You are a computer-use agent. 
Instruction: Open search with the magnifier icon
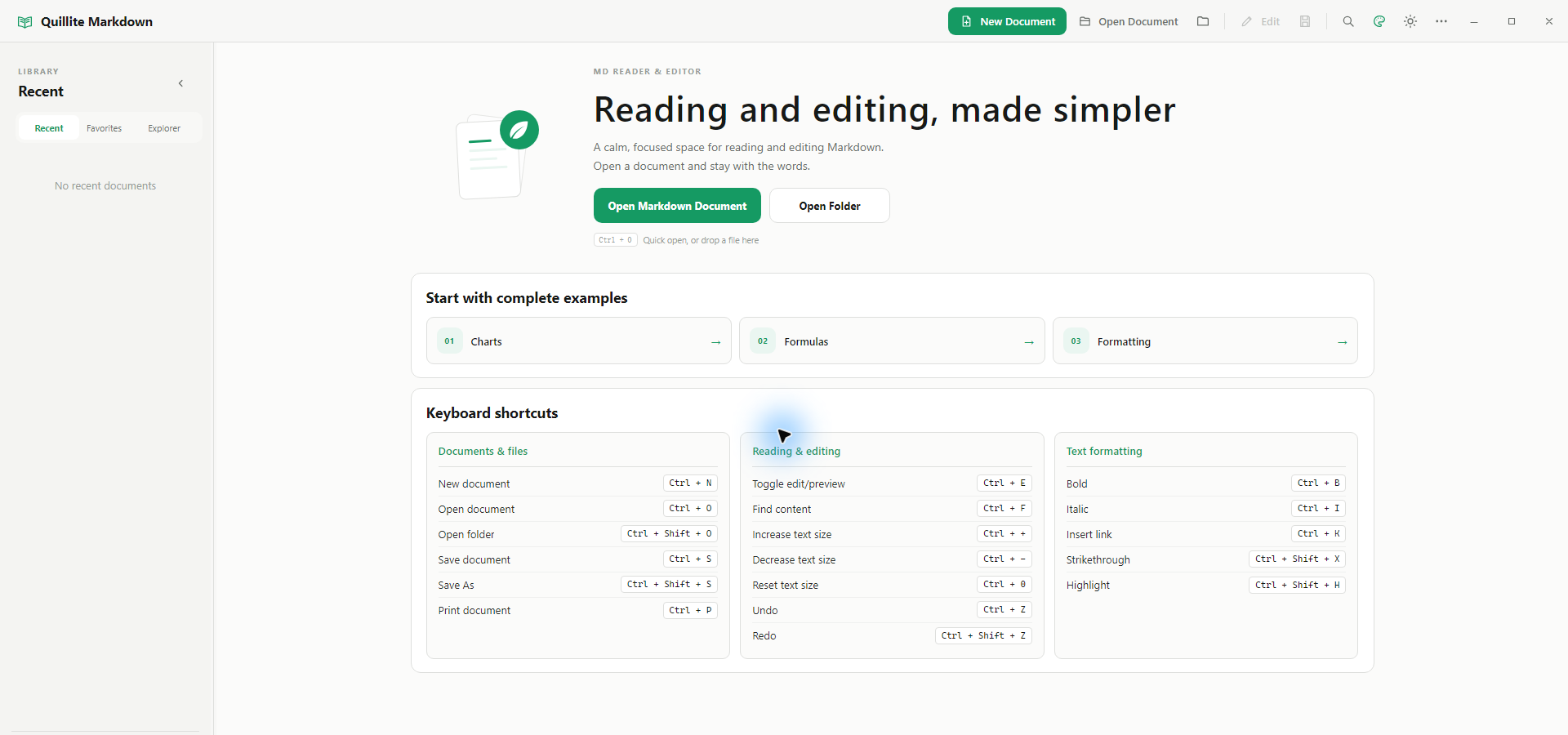pos(1348,21)
